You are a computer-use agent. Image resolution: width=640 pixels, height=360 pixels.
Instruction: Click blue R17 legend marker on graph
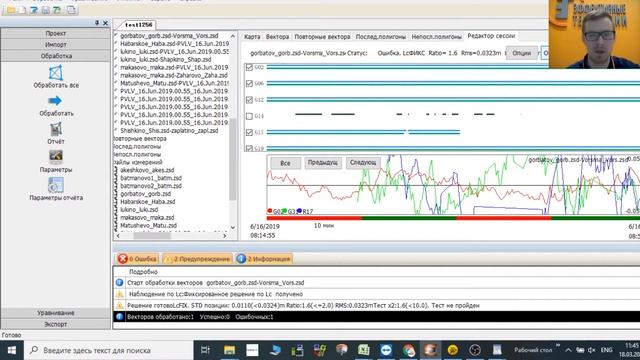[x=299, y=211]
